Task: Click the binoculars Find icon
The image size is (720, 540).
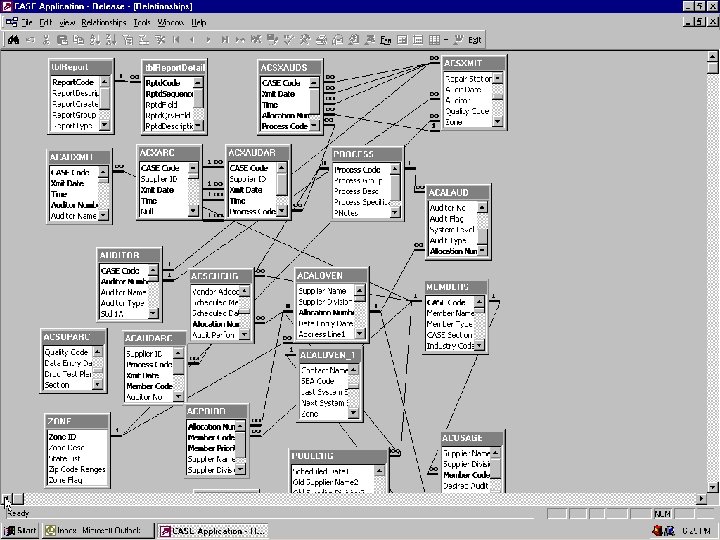Action: (14, 39)
